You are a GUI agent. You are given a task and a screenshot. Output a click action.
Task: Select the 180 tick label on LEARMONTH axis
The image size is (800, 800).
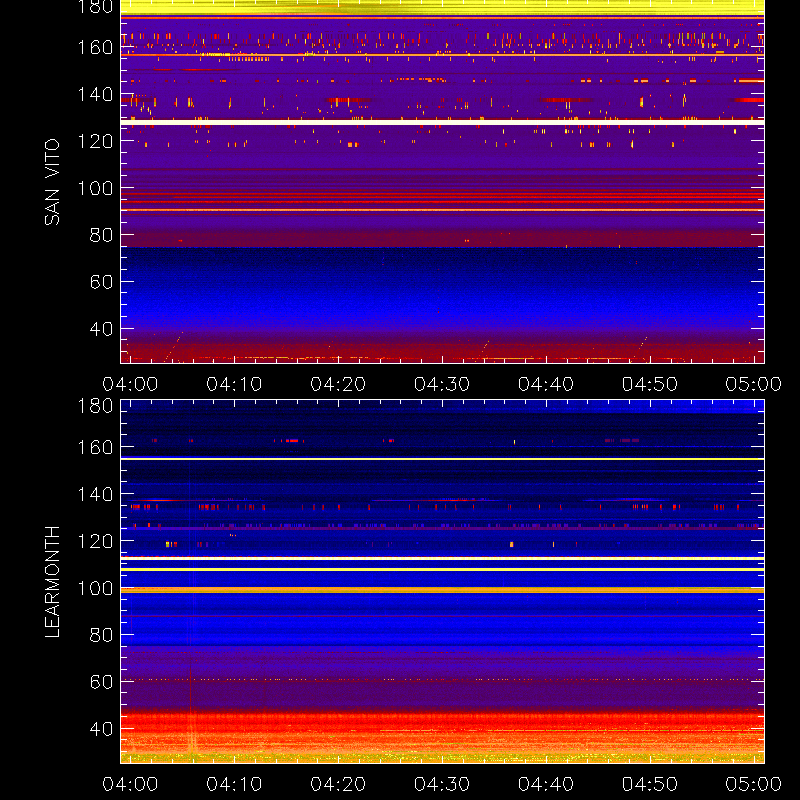(95, 406)
